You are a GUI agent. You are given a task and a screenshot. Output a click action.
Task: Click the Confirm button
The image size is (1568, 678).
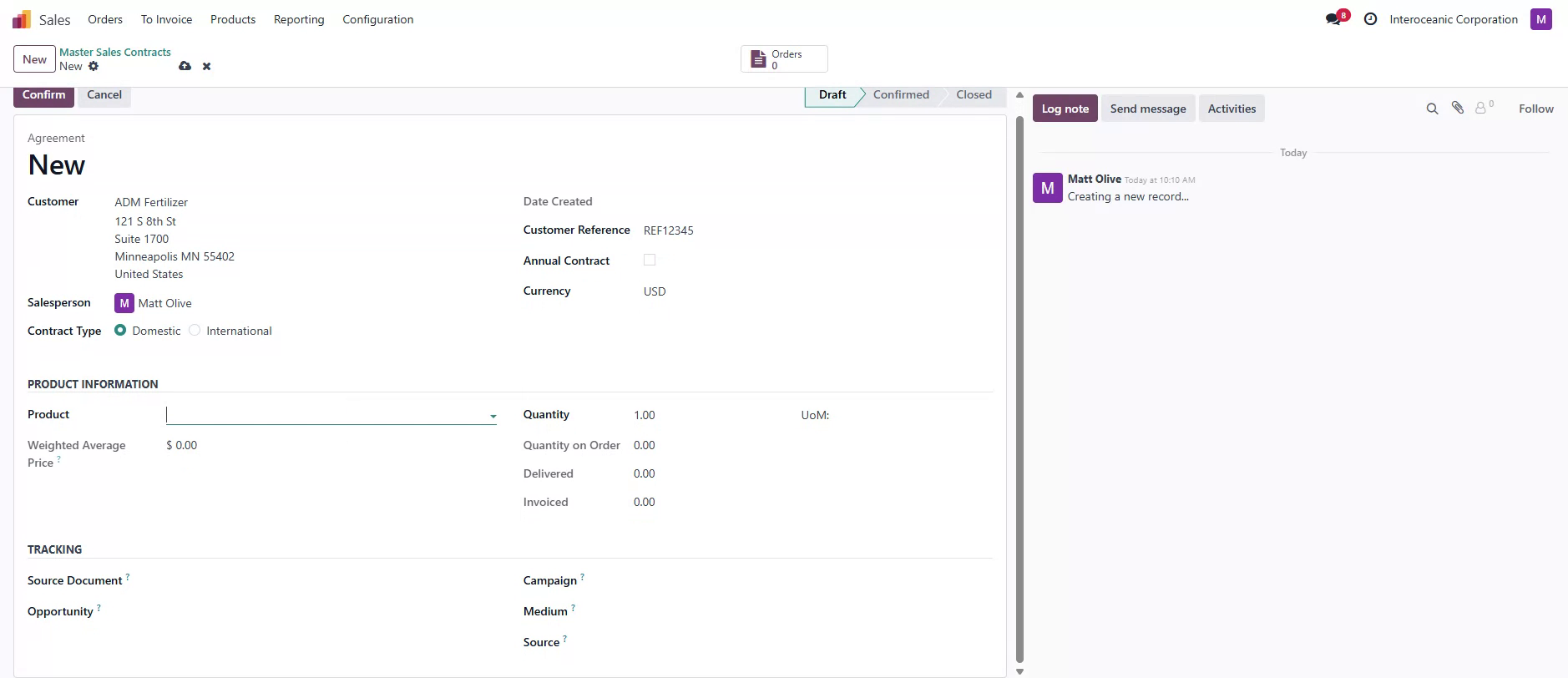[x=43, y=95]
